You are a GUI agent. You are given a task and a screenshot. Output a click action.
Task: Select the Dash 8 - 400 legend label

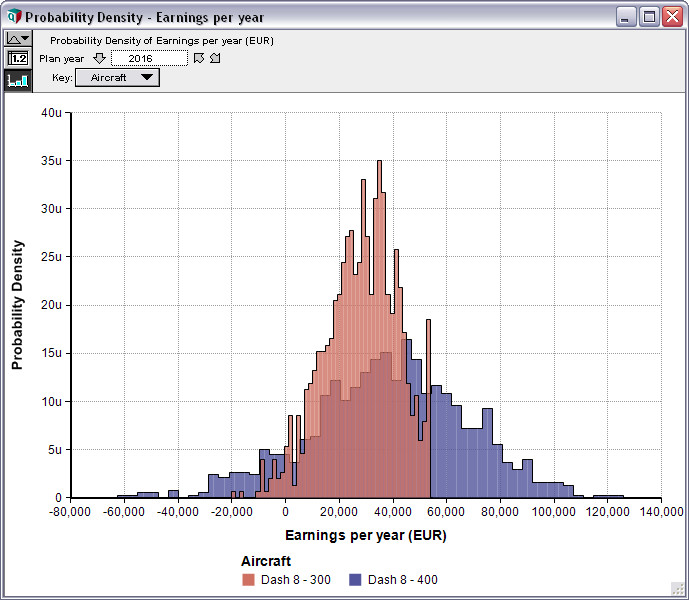[x=402, y=580]
